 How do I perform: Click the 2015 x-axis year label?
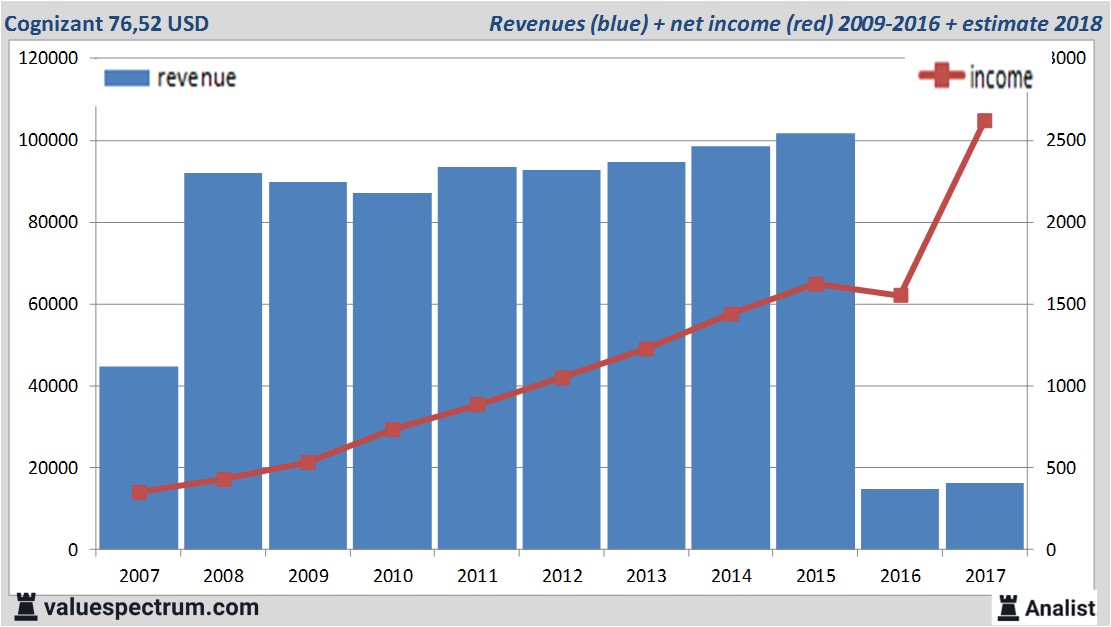816,575
